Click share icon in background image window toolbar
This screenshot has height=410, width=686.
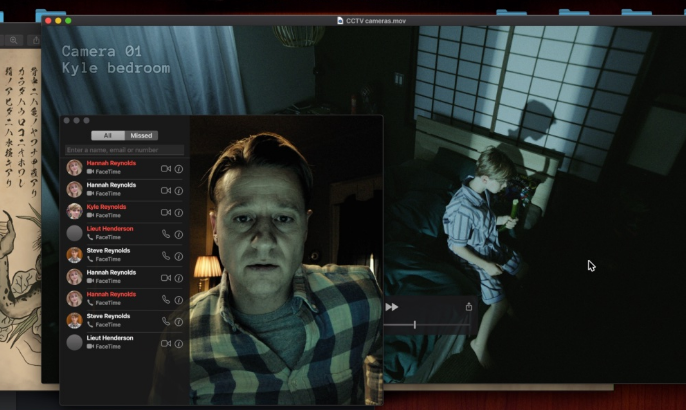point(36,40)
